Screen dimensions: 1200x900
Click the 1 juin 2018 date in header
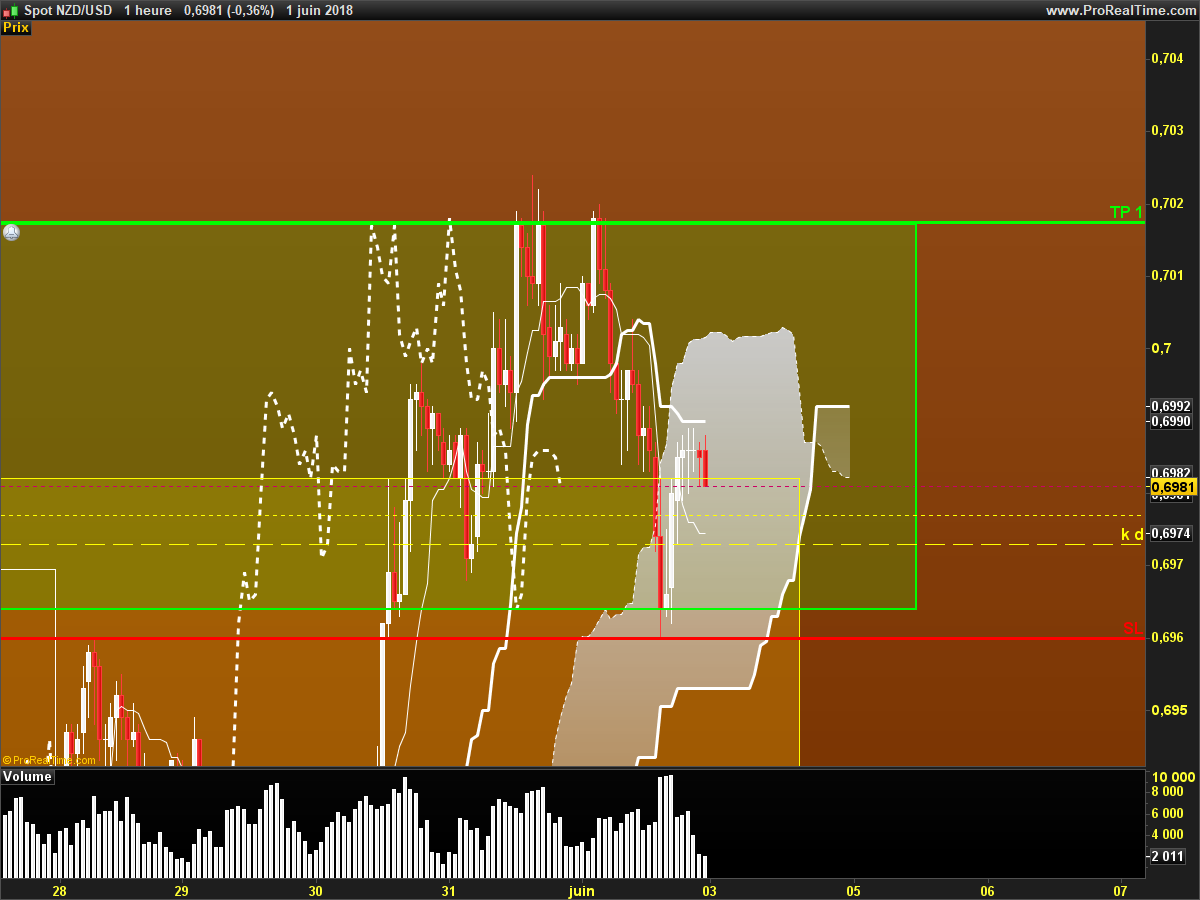pyautogui.click(x=319, y=10)
